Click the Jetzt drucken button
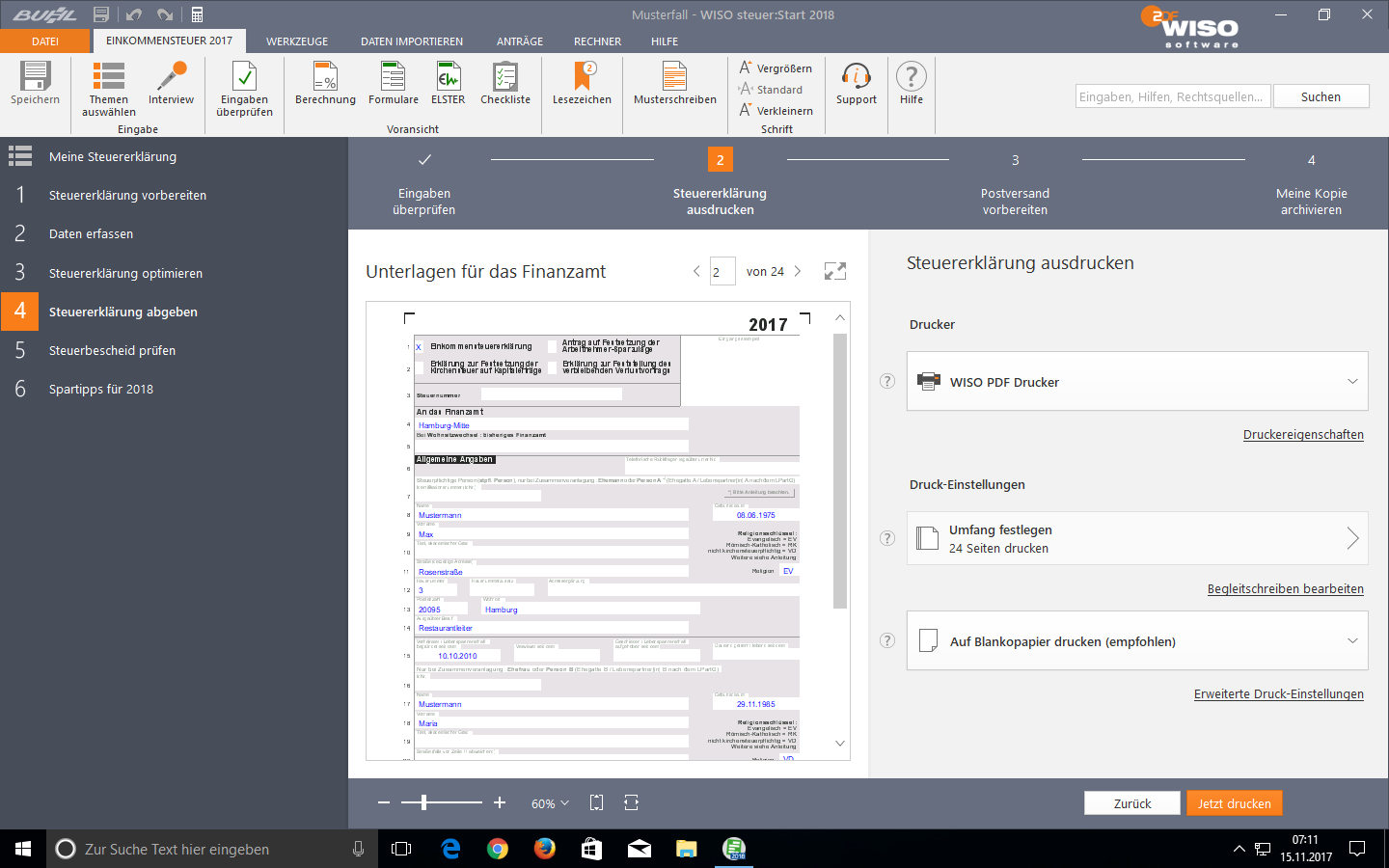This screenshot has width=1389, height=868. (x=1235, y=803)
